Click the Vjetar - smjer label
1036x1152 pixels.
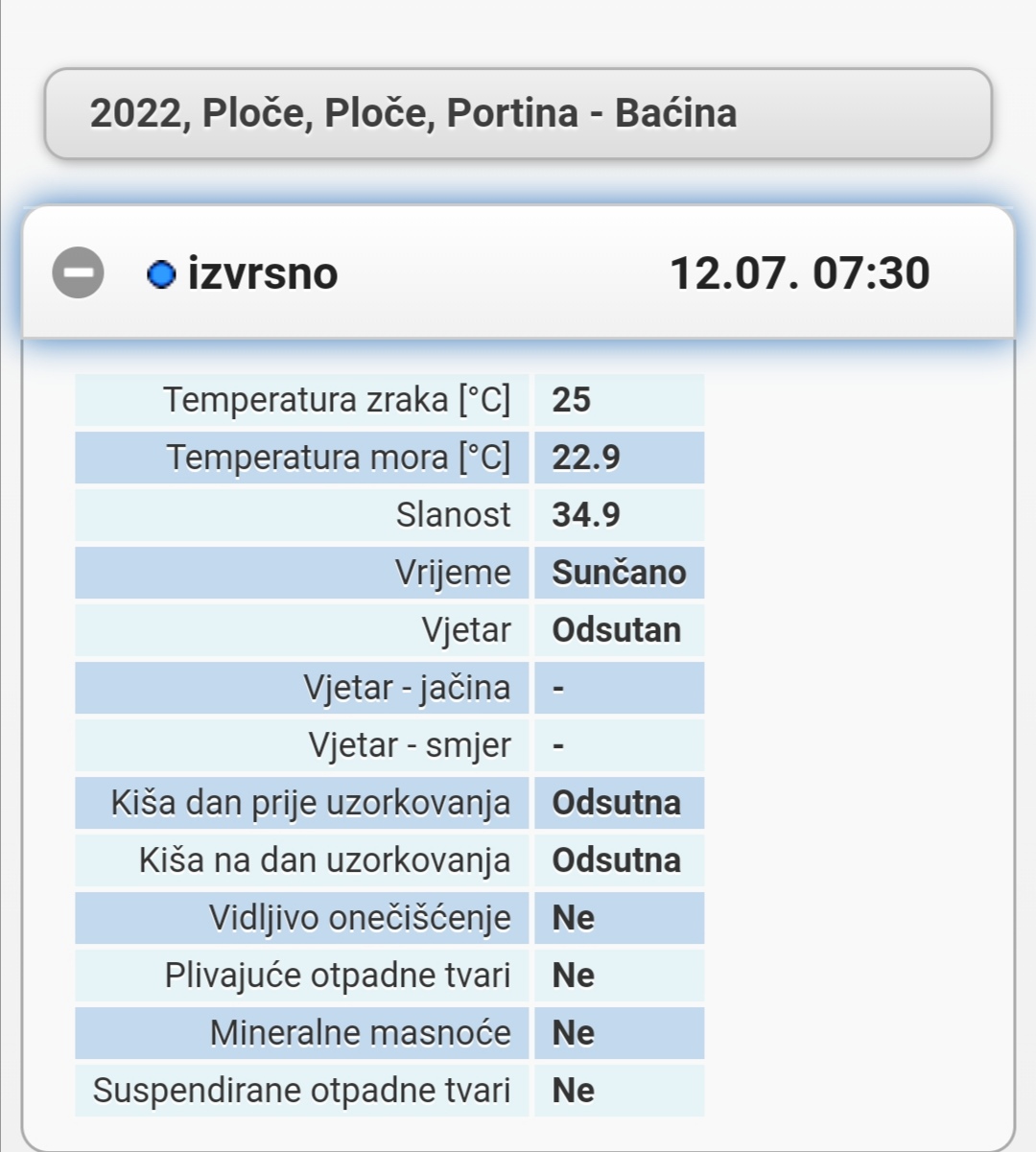click(x=410, y=745)
